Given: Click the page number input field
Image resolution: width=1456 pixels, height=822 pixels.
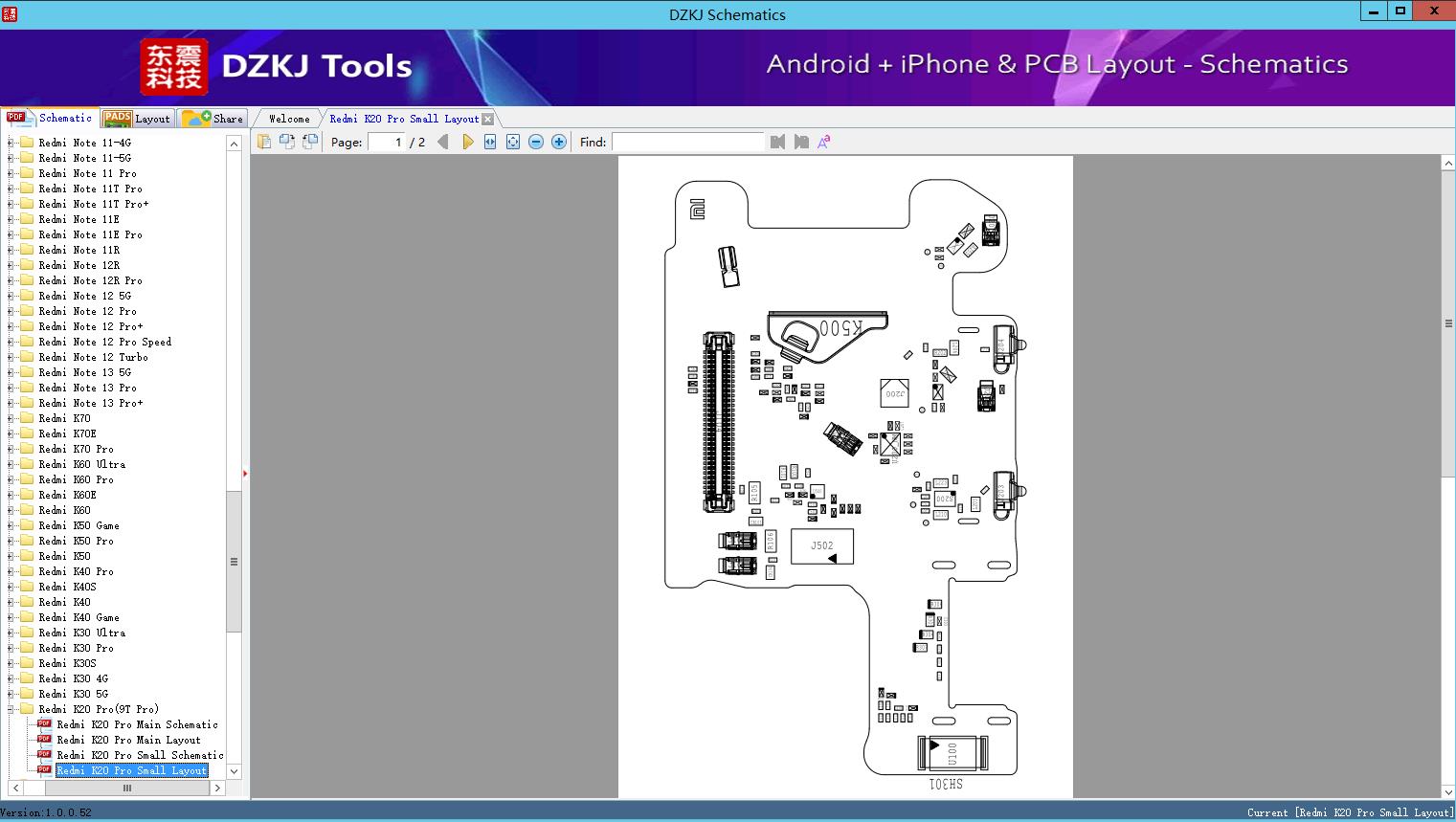Looking at the screenshot, I should pos(386,142).
